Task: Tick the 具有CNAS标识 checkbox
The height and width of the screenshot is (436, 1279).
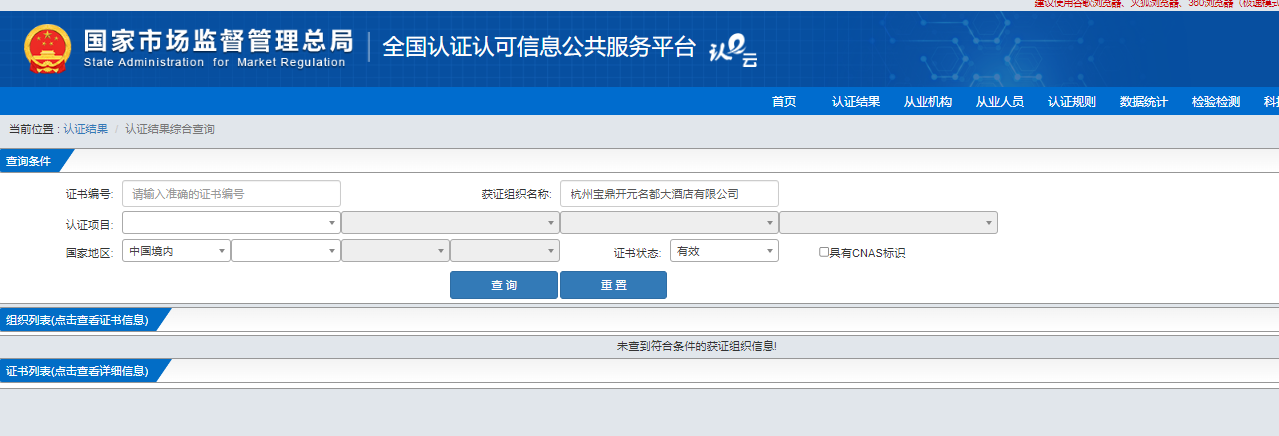Action: pos(824,252)
